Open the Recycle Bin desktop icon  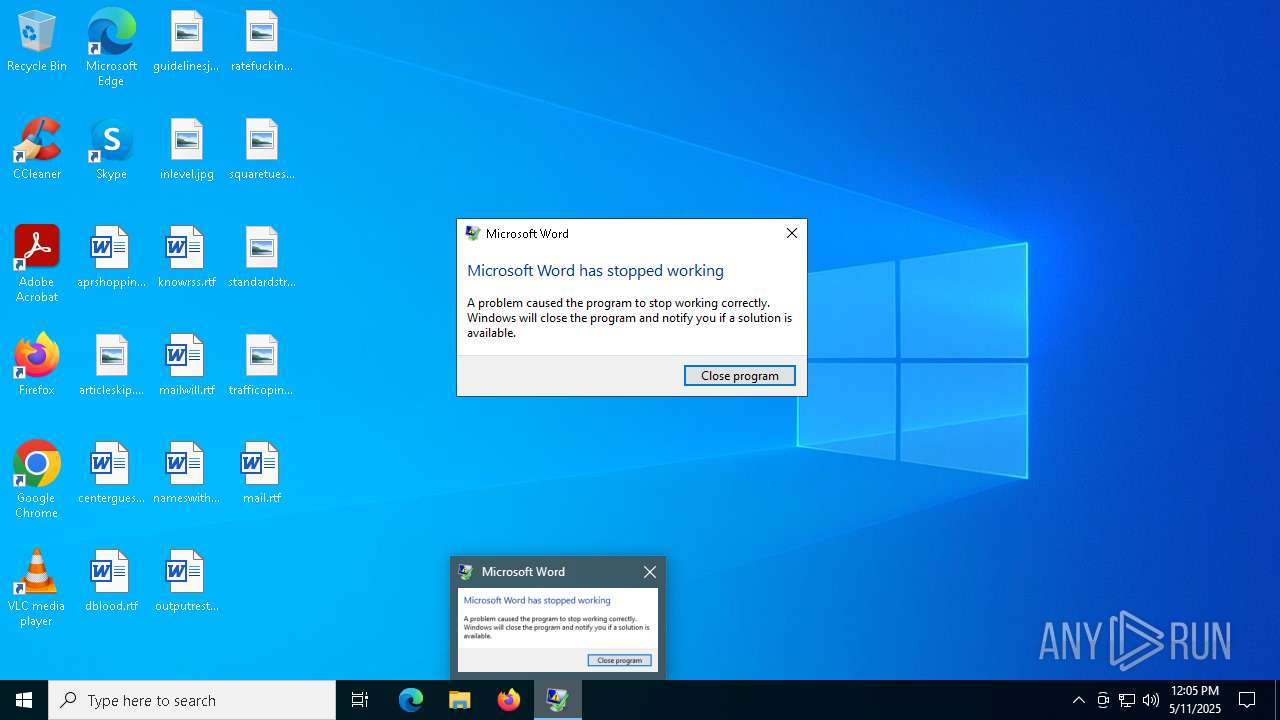[x=37, y=41]
